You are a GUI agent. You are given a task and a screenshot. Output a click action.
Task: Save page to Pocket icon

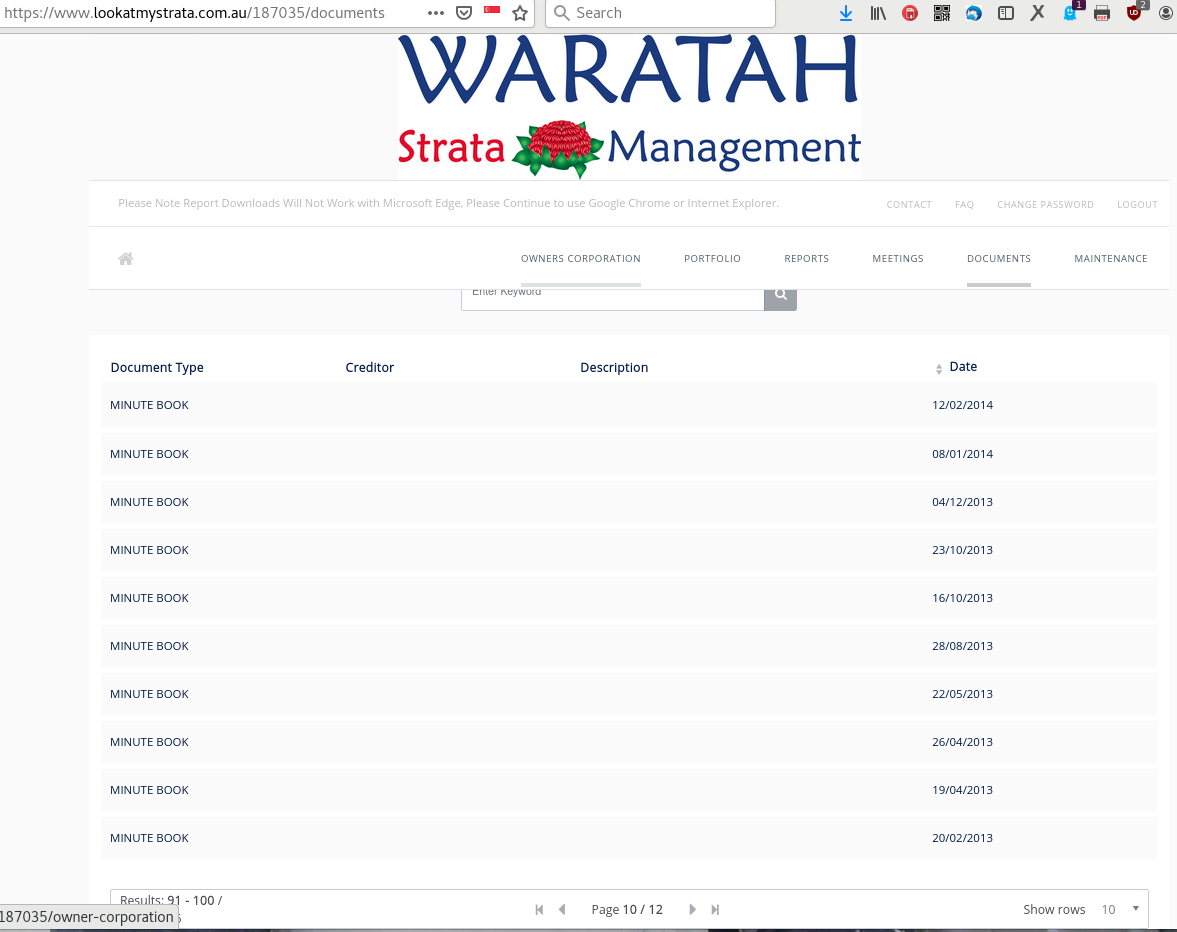click(x=464, y=13)
